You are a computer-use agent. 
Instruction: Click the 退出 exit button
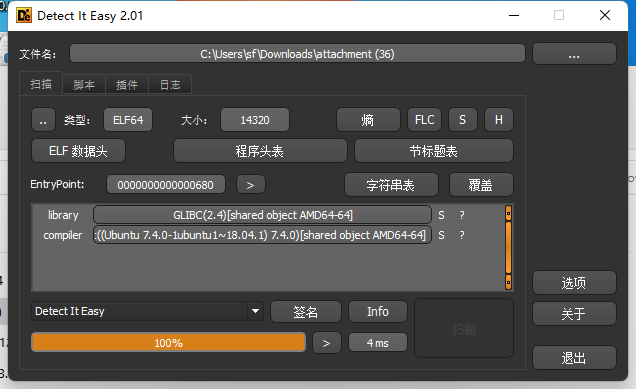574,358
